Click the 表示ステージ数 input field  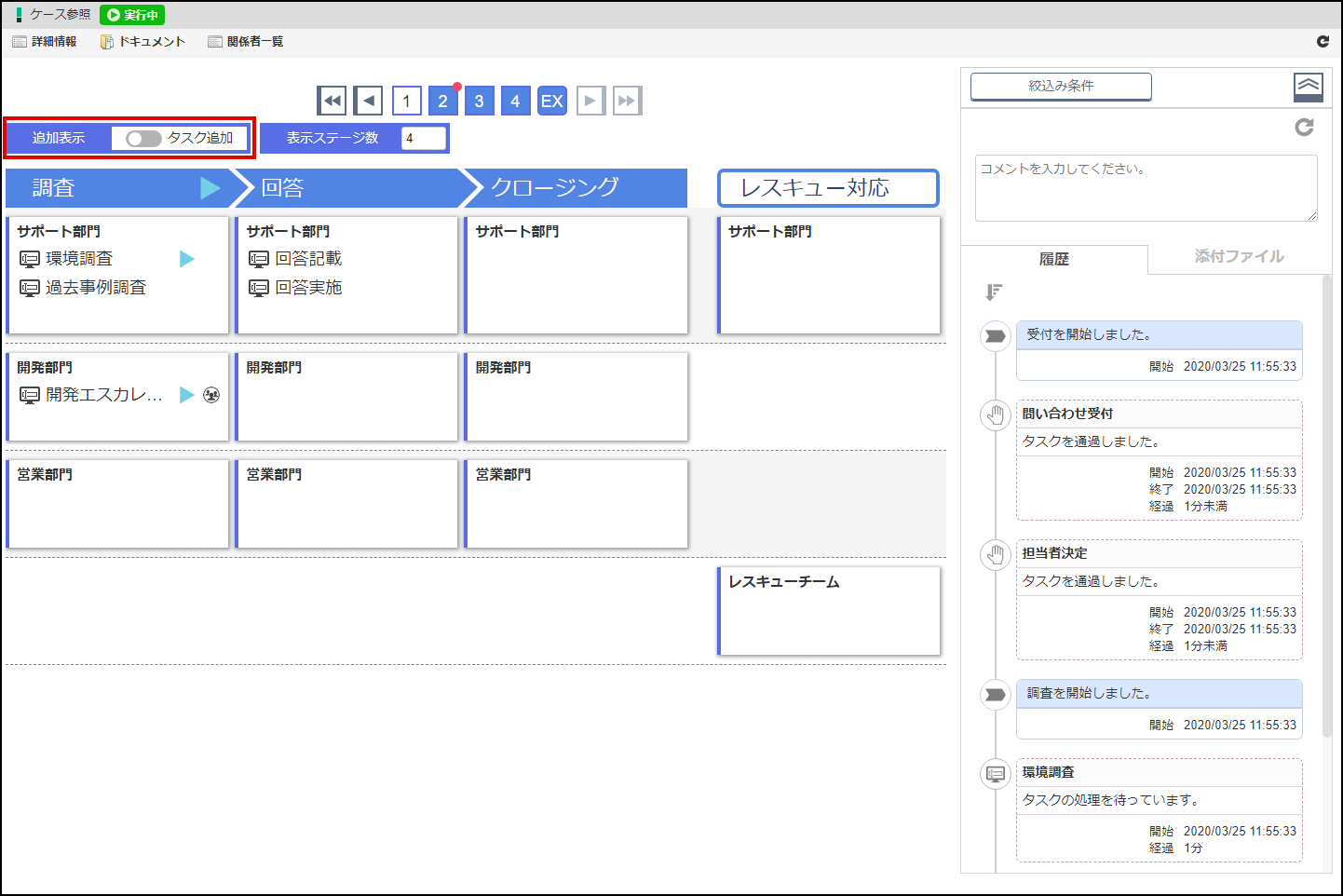[423, 138]
